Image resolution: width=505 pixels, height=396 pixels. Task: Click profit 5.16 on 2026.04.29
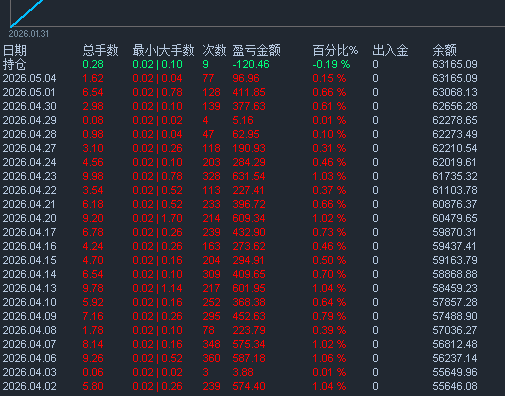243,120
